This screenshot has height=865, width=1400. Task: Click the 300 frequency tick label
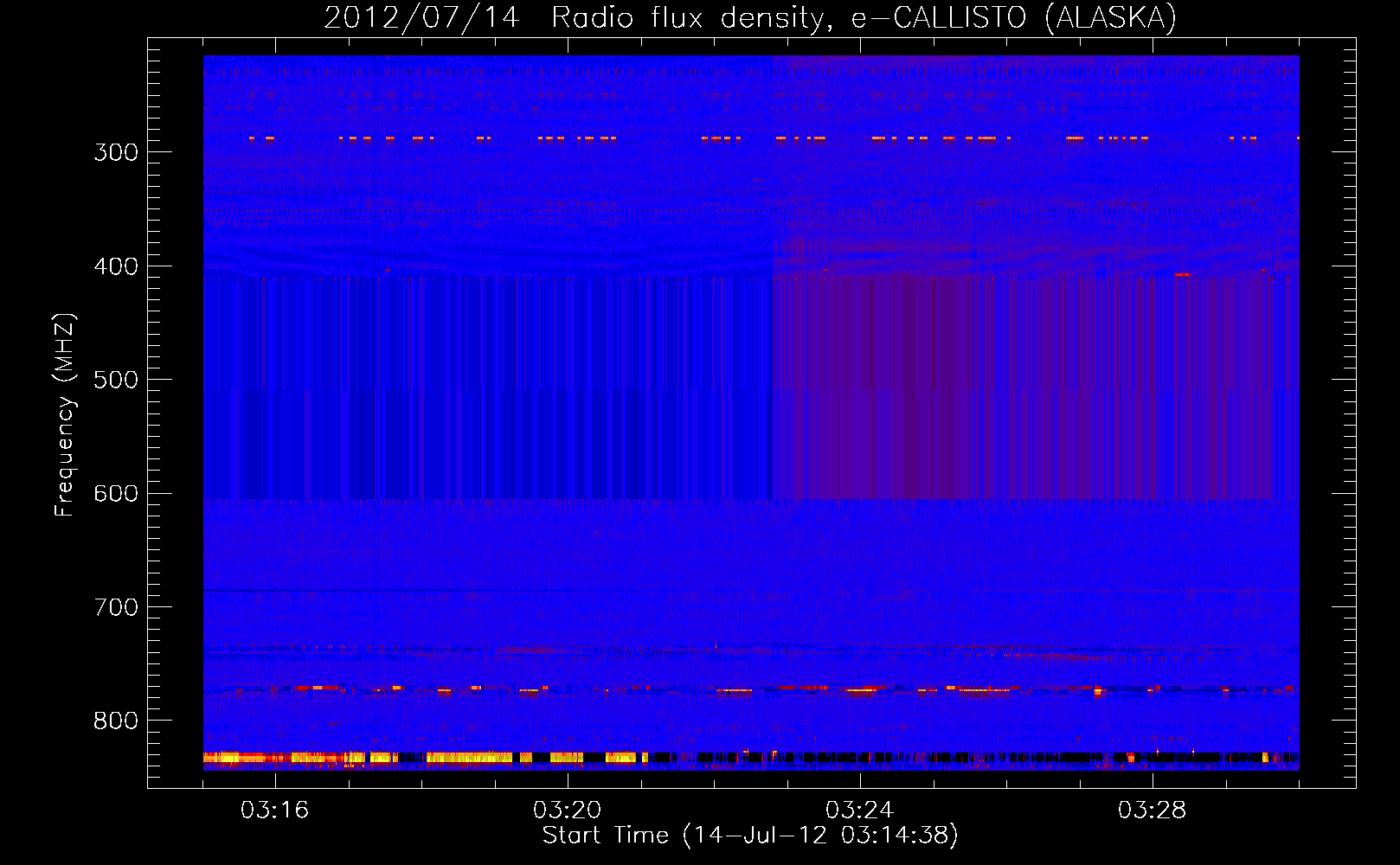point(116,152)
